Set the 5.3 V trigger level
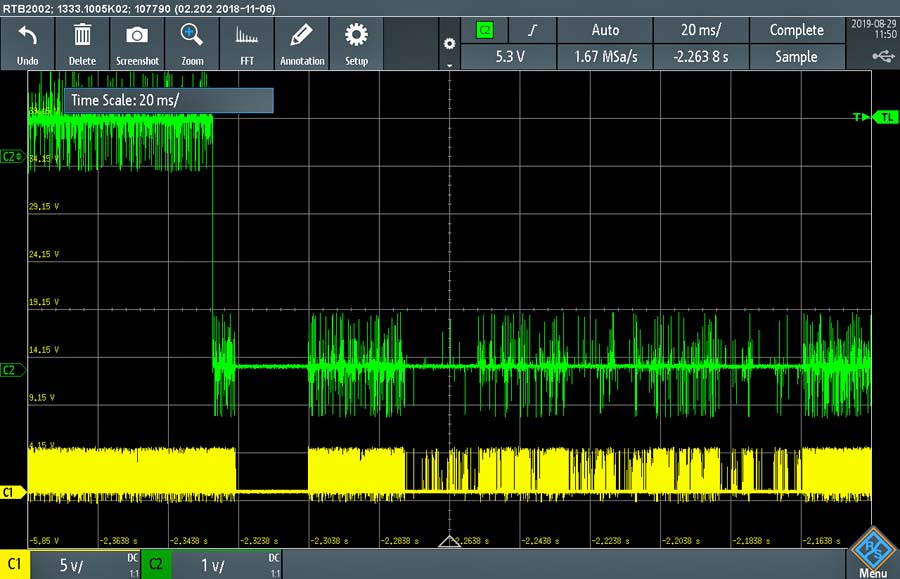 (509, 57)
